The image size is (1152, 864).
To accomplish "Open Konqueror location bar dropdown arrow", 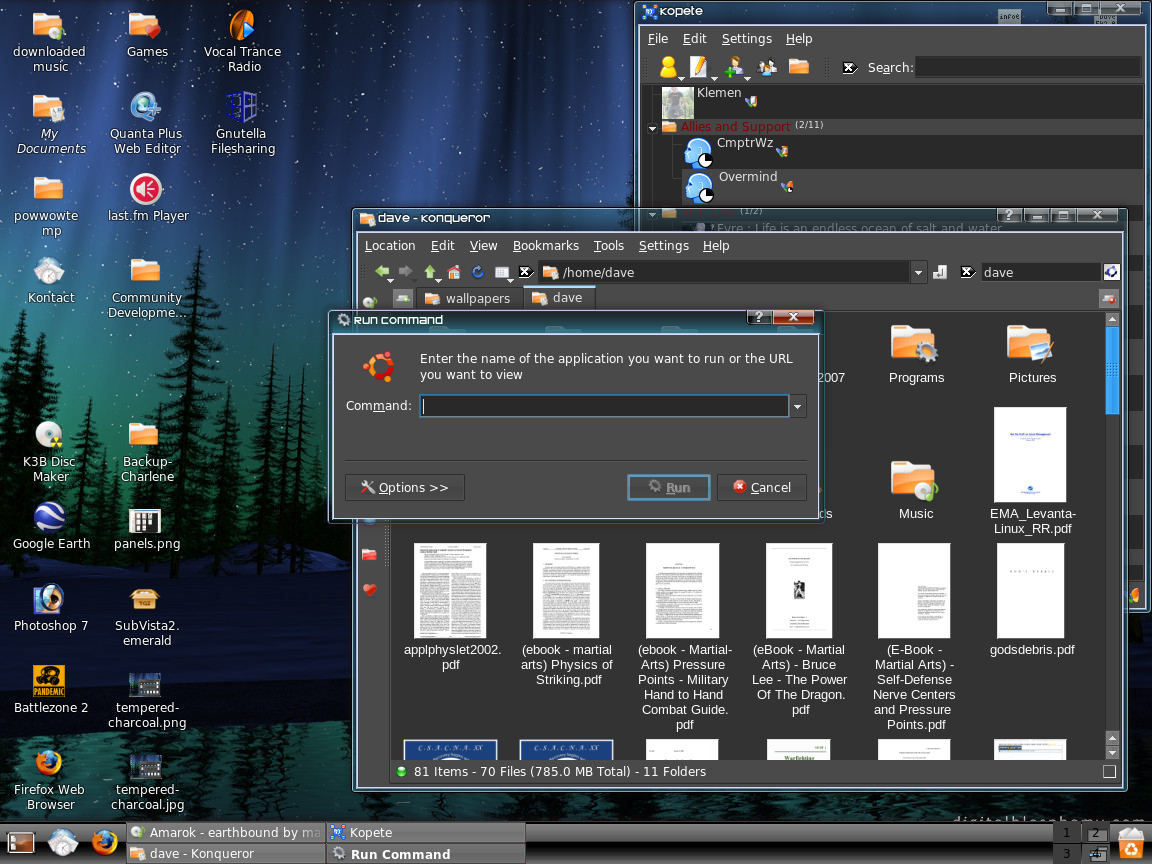I will (918, 273).
